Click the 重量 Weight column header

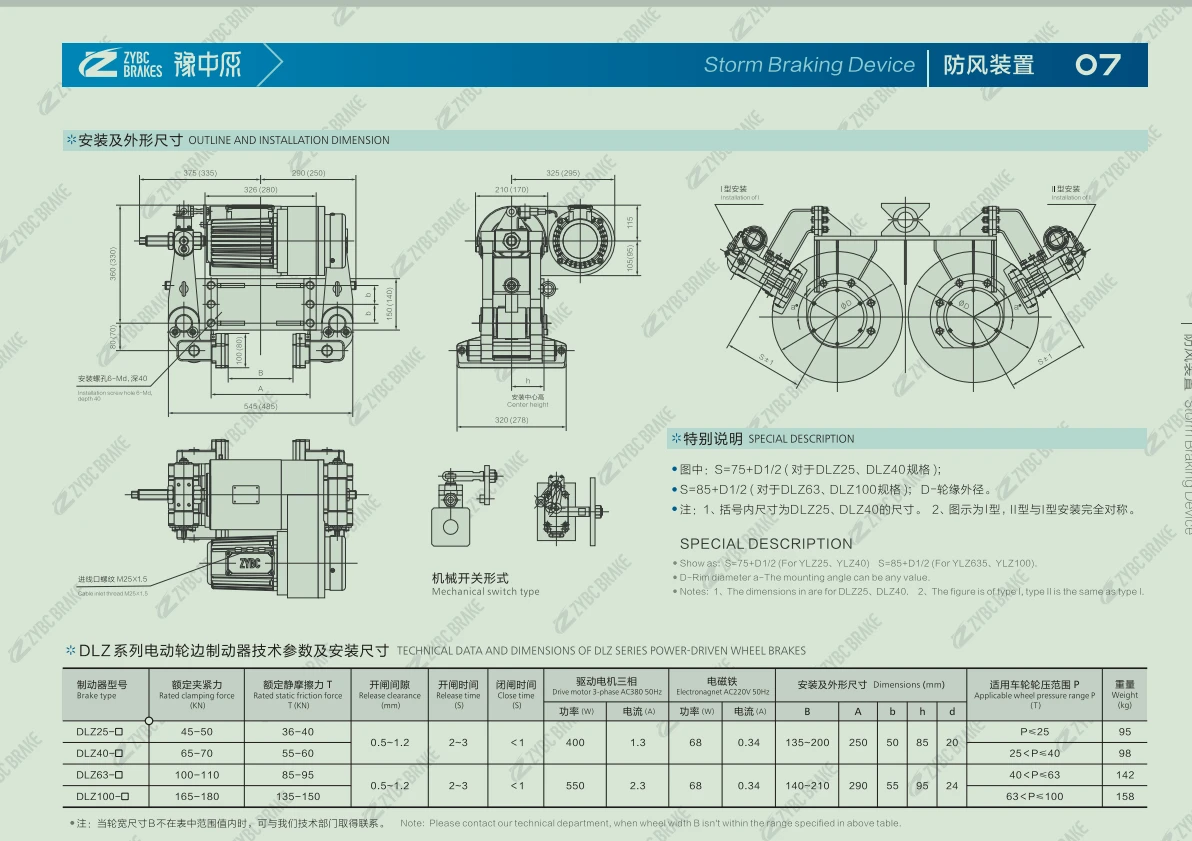pyautogui.click(x=1124, y=694)
